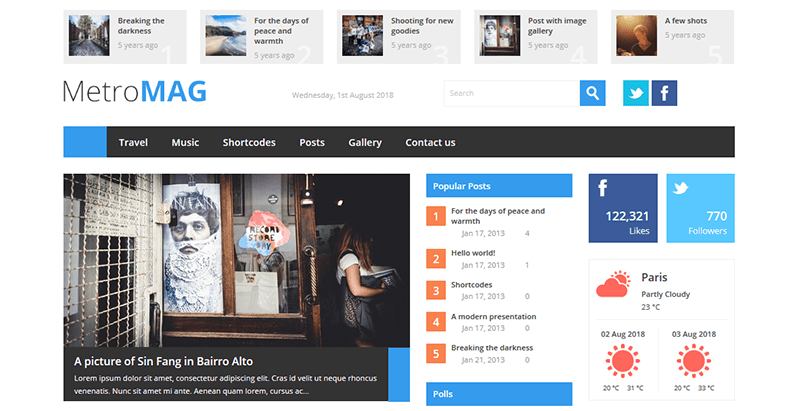Click the Paris partly cloudy weather icon
The height and width of the screenshot is (411, 800).
coord(613,284)
